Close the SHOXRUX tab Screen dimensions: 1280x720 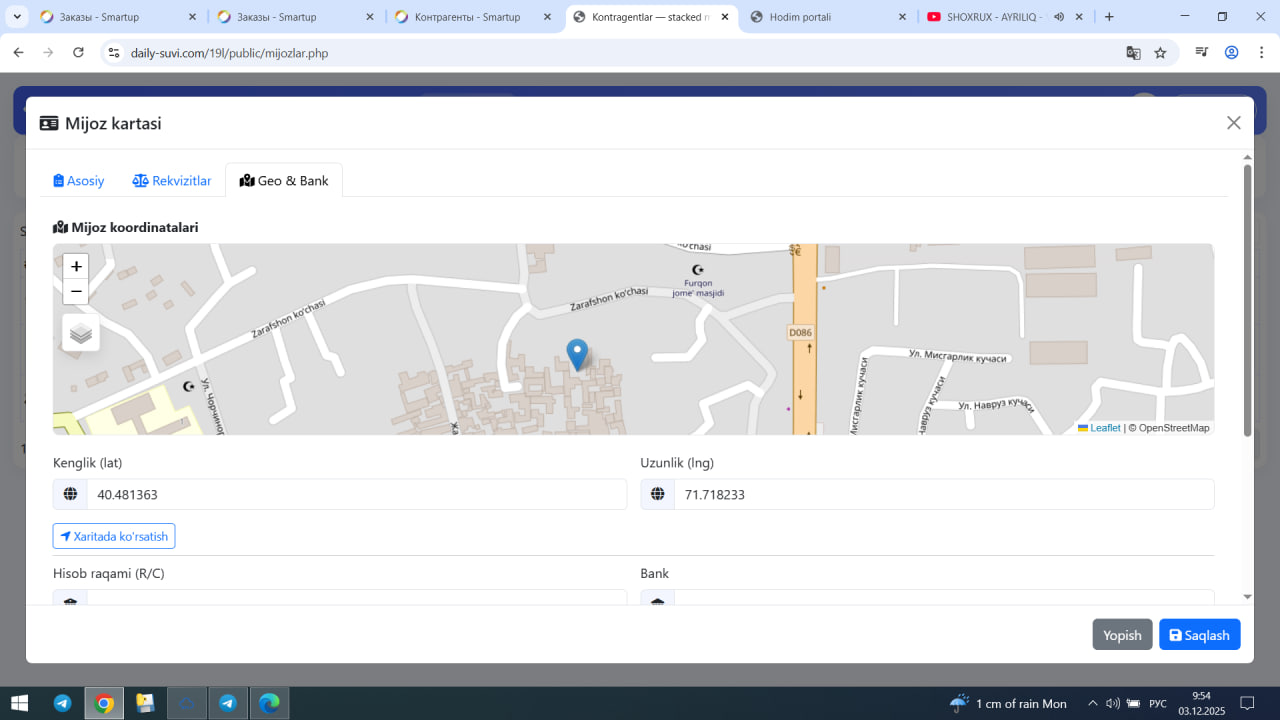(x=1080, y=17)
